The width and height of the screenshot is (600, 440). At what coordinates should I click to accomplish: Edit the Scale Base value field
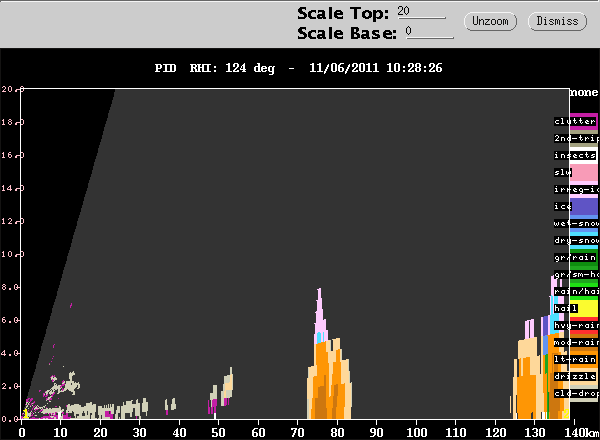pyautogui.click(x=429, y=32)
